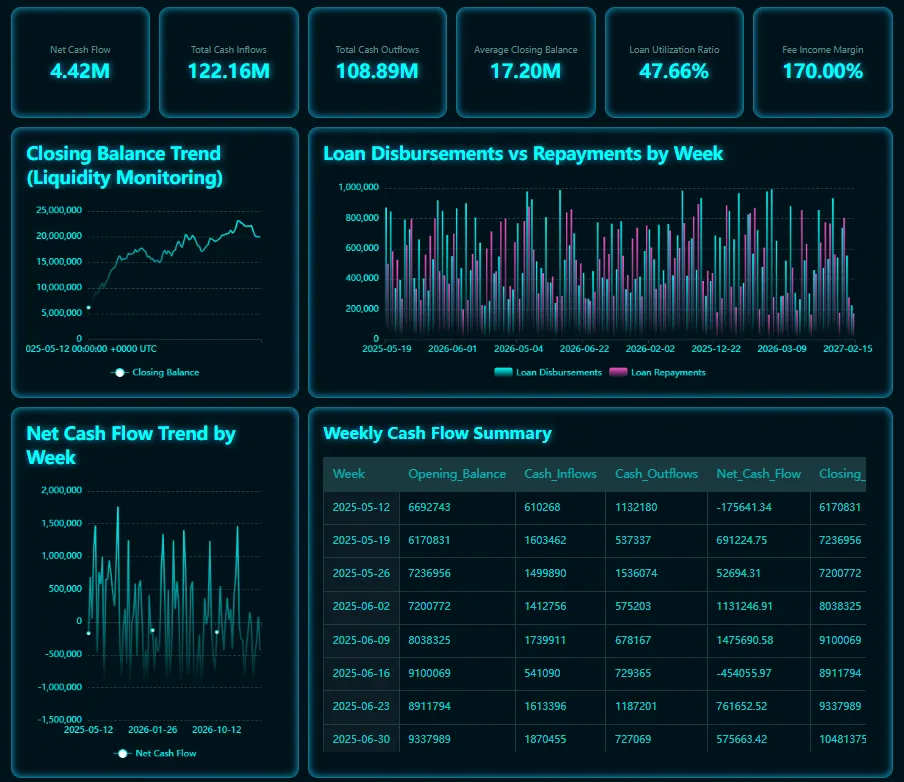Screen dimensions: 904x782
Task: Select the Average Closing Balance tile
Action: point(525,62)
